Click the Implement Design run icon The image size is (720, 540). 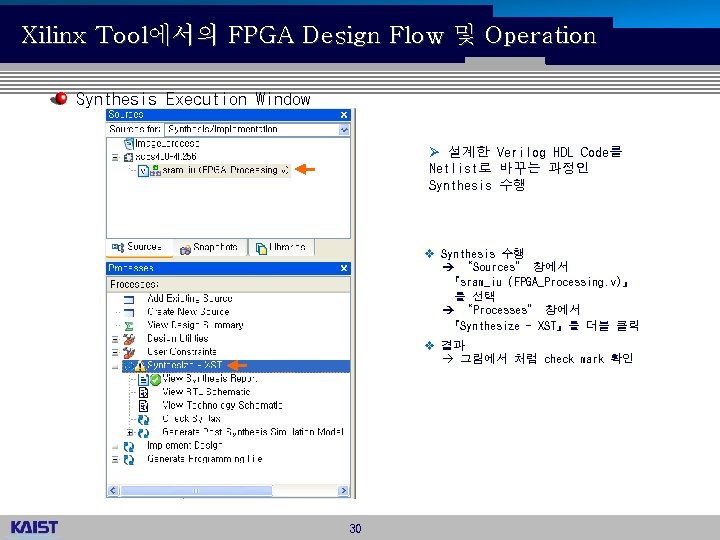[x=129, y=447]
